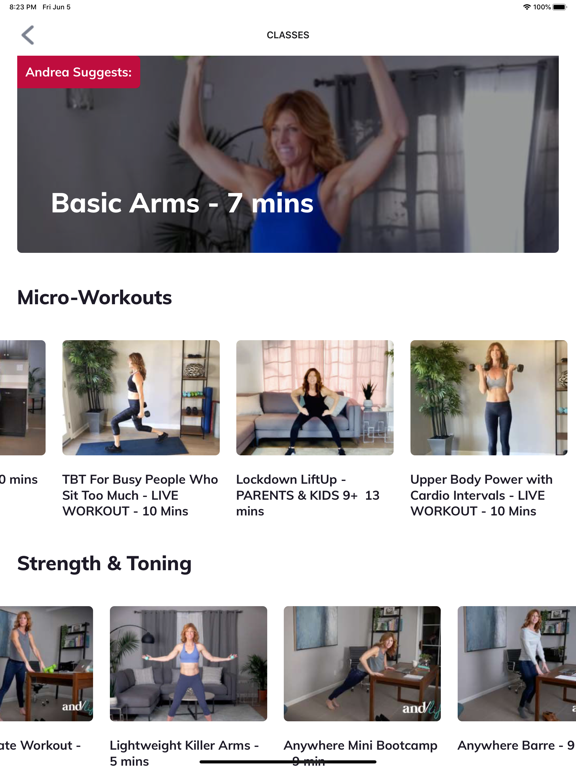The image size is (576, 768).
Task: Select Upper Body Power with Cardio Intervals title
Action: [x=481, y=495]
